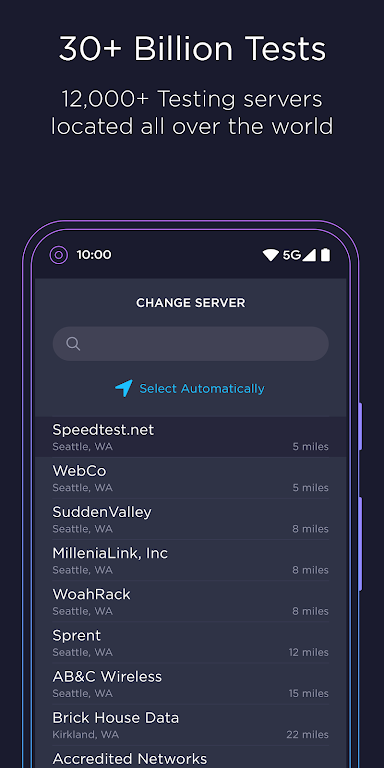Viewport: 384px width, 768px height.
Task: Choose the WebCo server in Seattle
Action: pyautogui.click(x=191, y=478)
